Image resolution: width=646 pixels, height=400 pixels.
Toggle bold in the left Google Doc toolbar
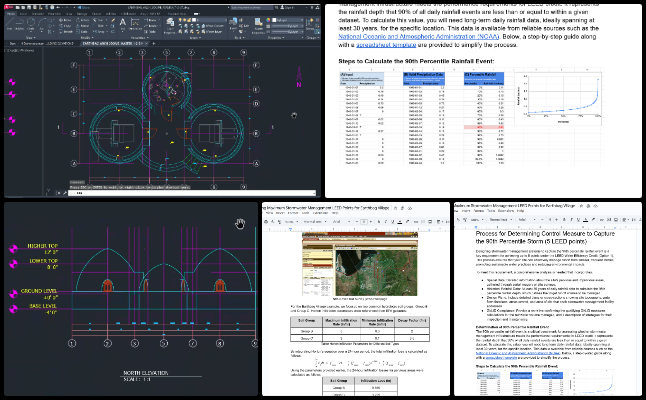coord(379,222)
